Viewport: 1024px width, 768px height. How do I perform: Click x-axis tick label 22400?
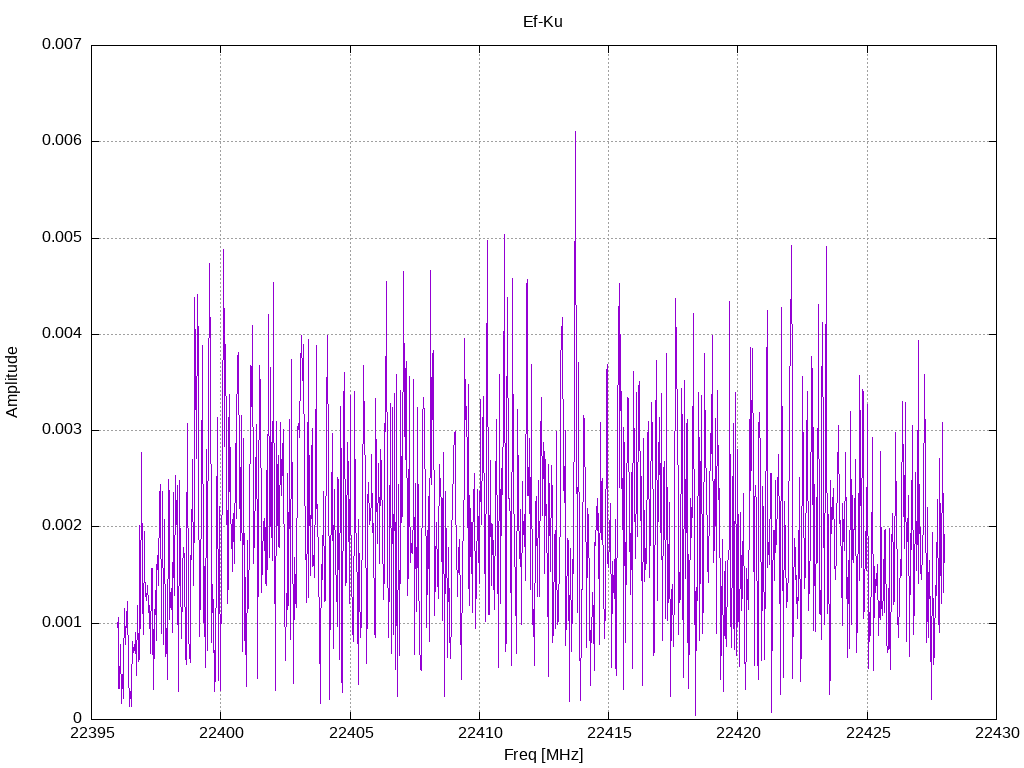(221, 733)
